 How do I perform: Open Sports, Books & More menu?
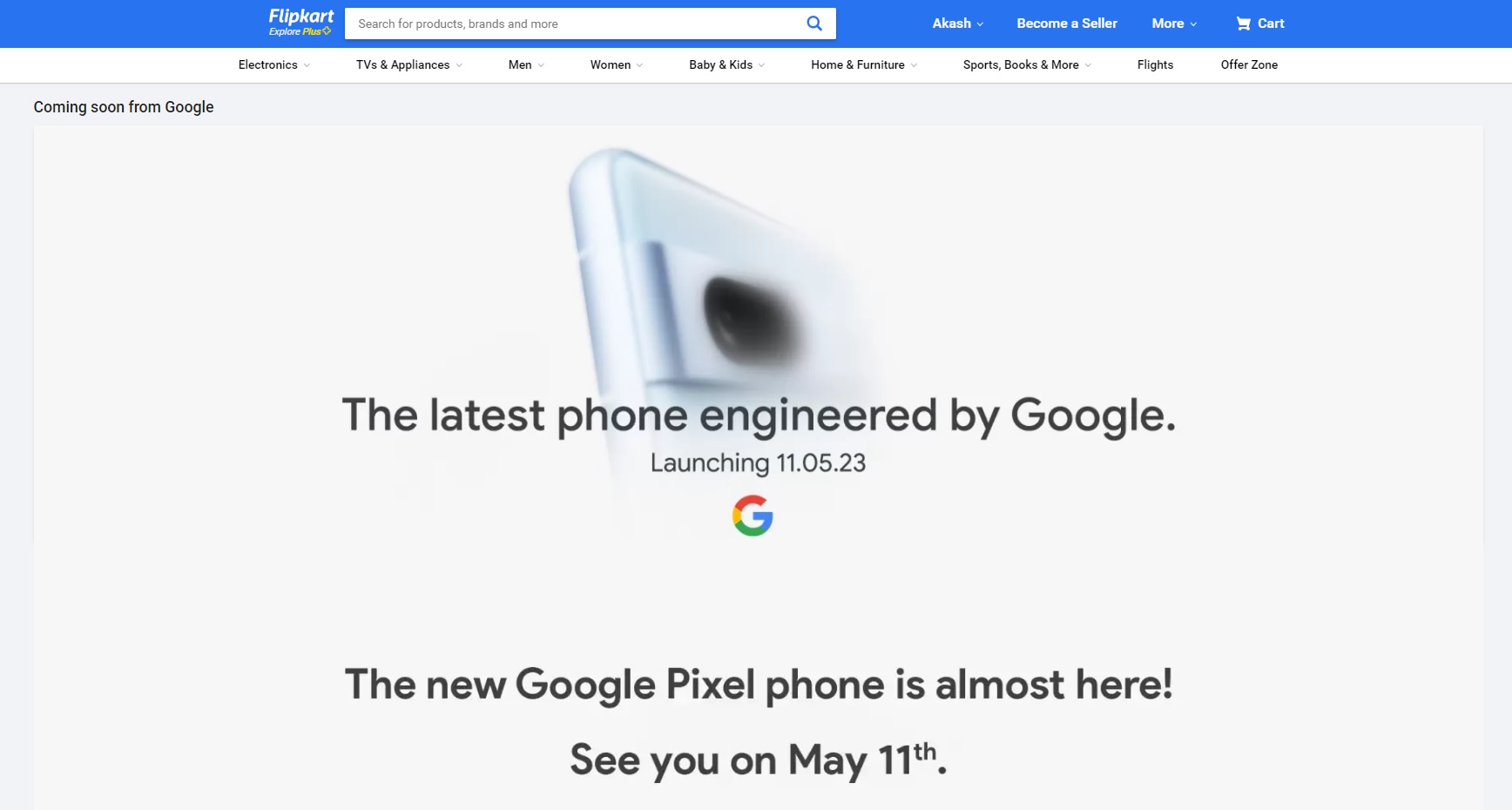point(1028,64)
